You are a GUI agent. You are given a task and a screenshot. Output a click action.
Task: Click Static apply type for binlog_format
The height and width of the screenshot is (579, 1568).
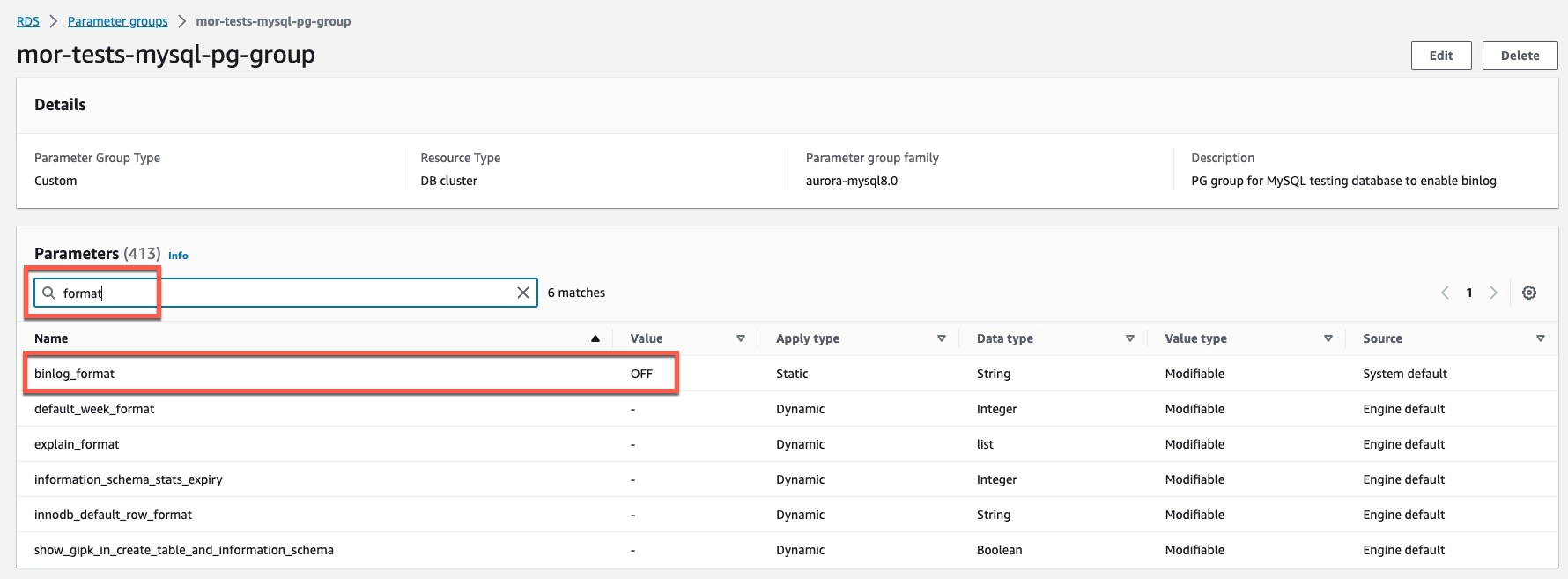tap(792, 374)
